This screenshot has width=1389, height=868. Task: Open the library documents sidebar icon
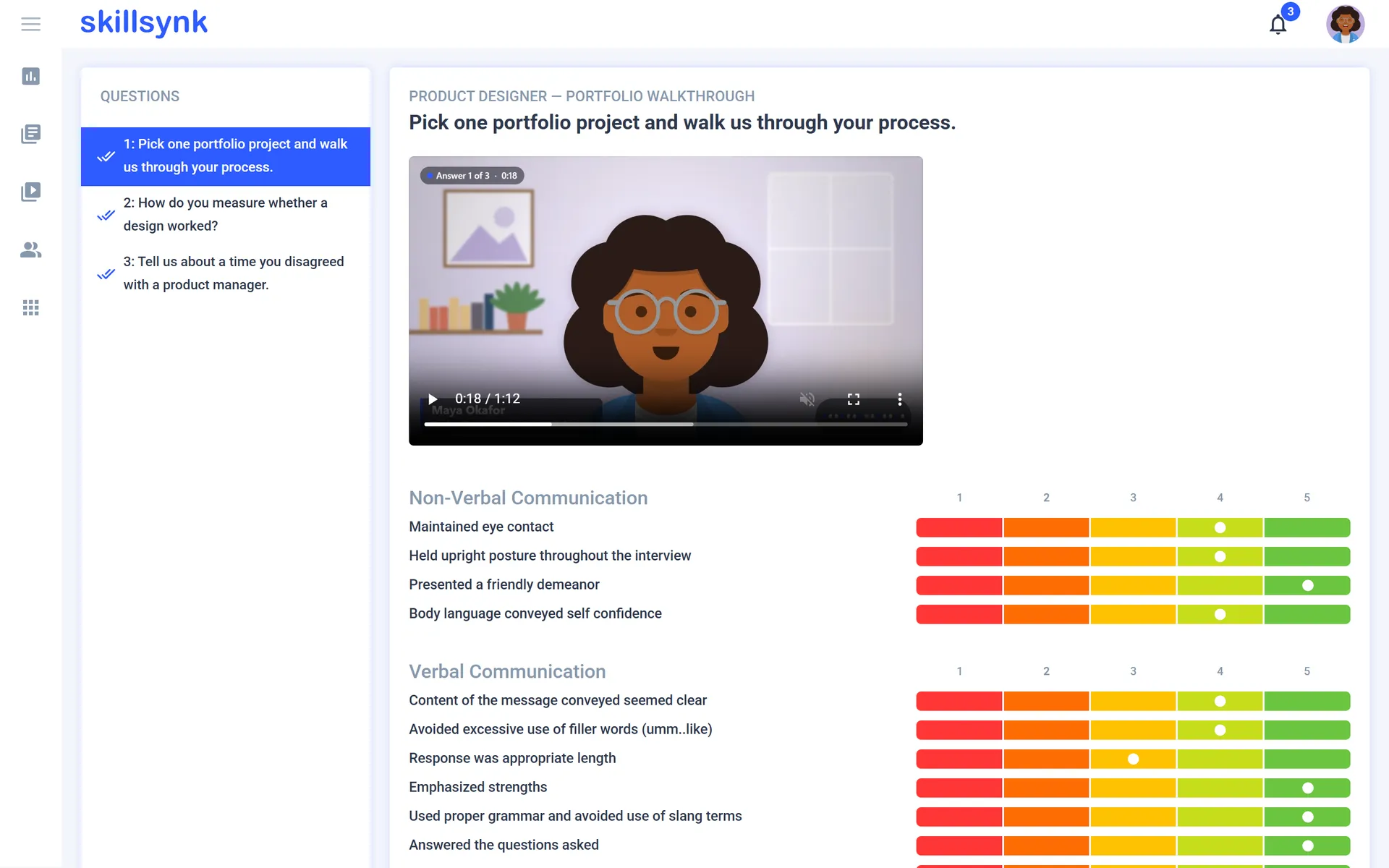click(x=30, y=134)
